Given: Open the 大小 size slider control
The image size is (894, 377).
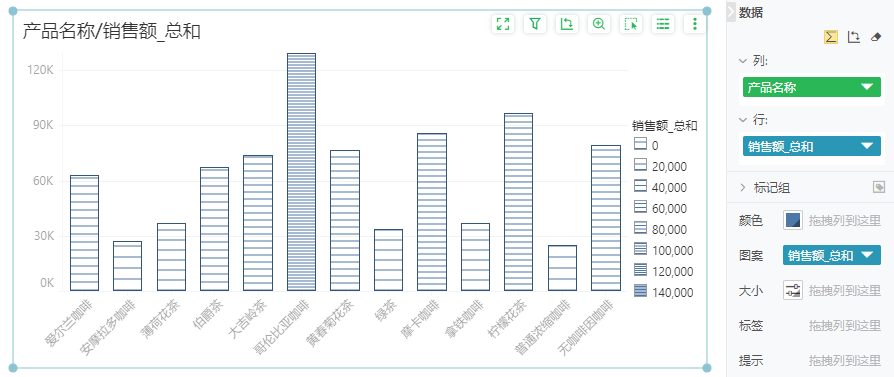Looking at the screenshot, I should 793,291.
